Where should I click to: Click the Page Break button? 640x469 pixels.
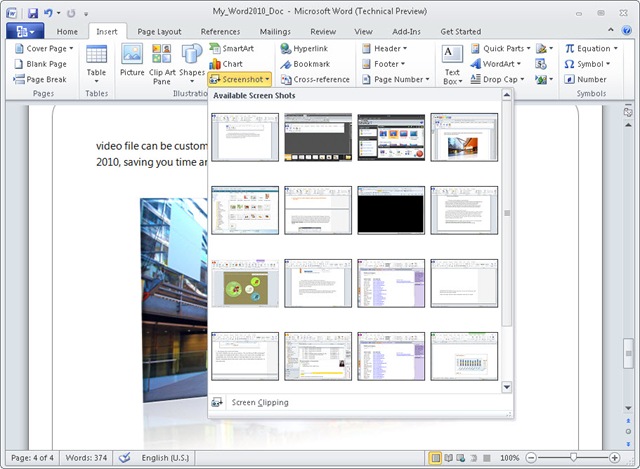pyautogui.click(x=40, y=80)
